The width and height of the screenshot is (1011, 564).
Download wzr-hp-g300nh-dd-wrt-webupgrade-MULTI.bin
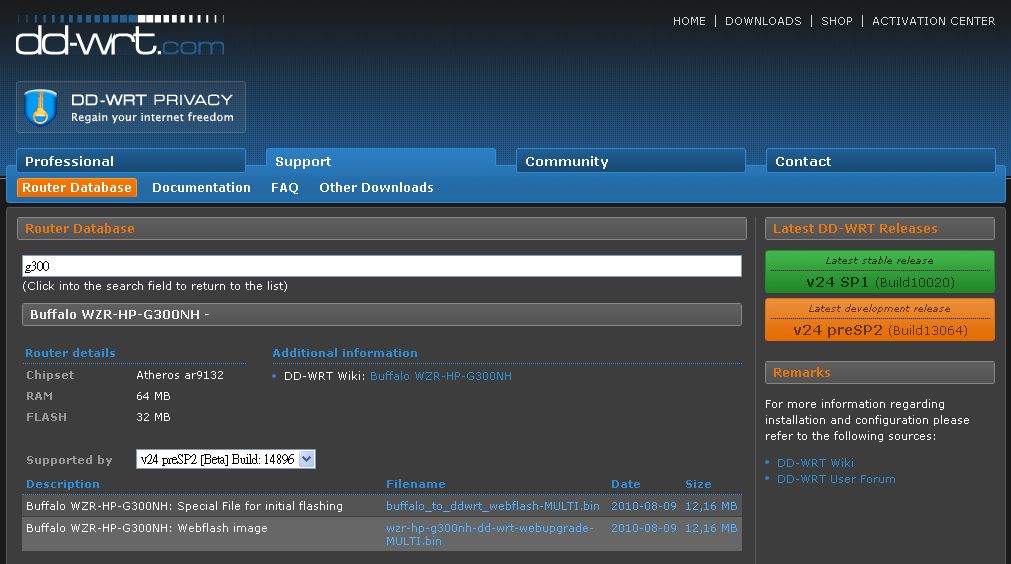489,534
